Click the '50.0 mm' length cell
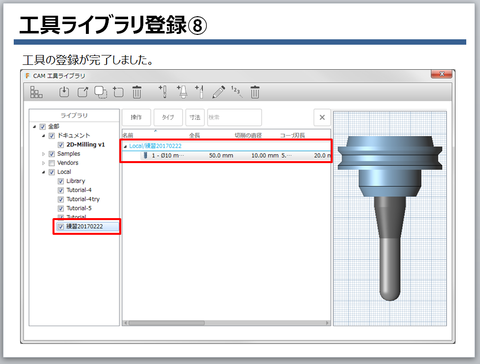Image resolution: width=480 pixels, height=364 pixels. (221, 156)
